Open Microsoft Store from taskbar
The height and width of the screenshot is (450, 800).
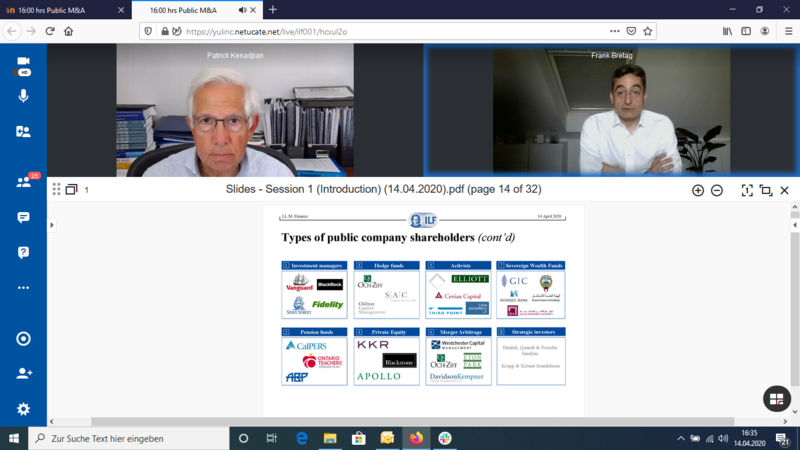359,438
